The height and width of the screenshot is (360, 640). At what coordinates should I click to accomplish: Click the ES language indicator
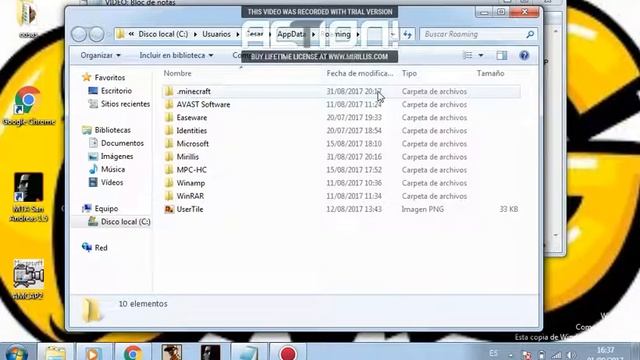pos(493,353)
